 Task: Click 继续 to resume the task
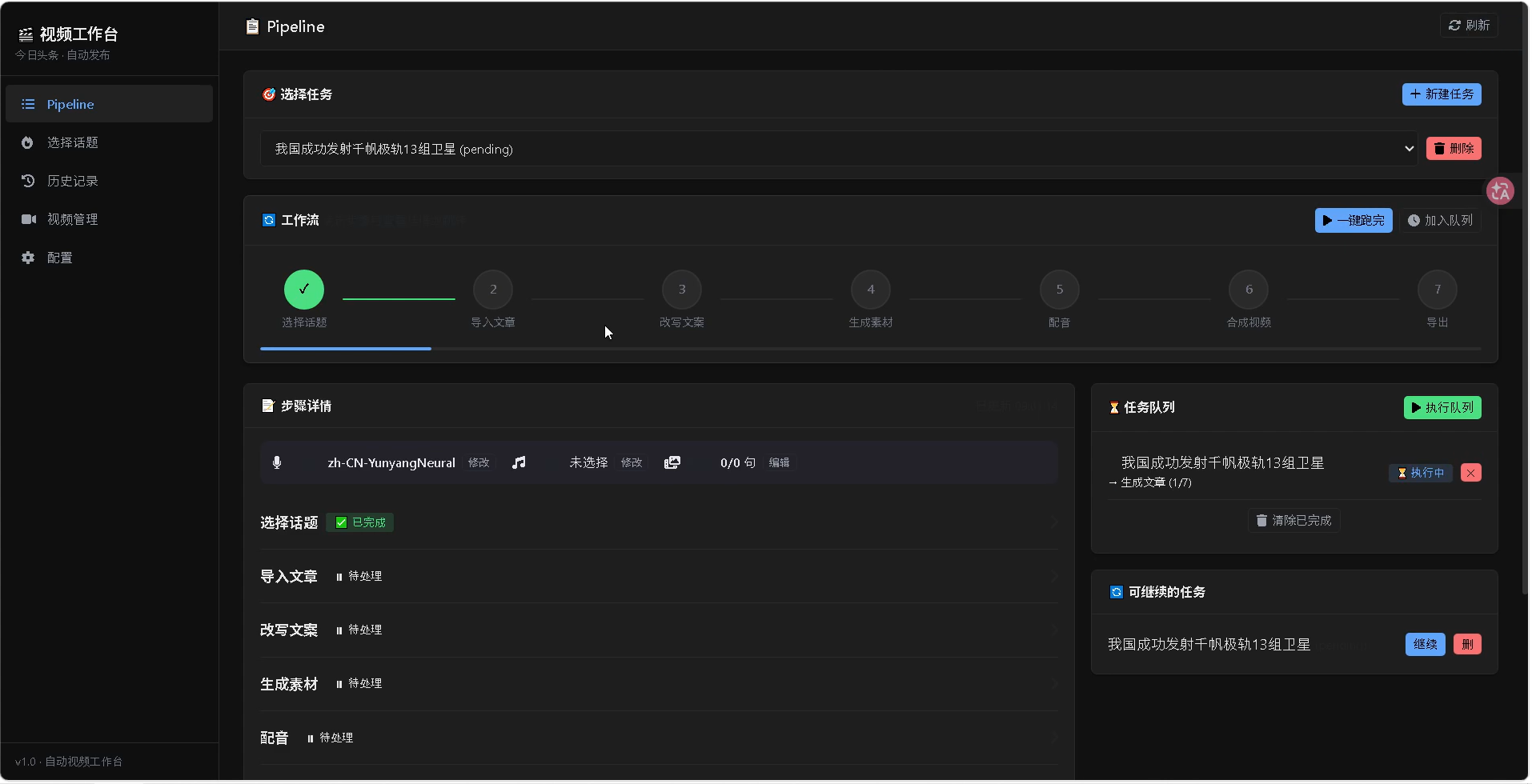1425,645
